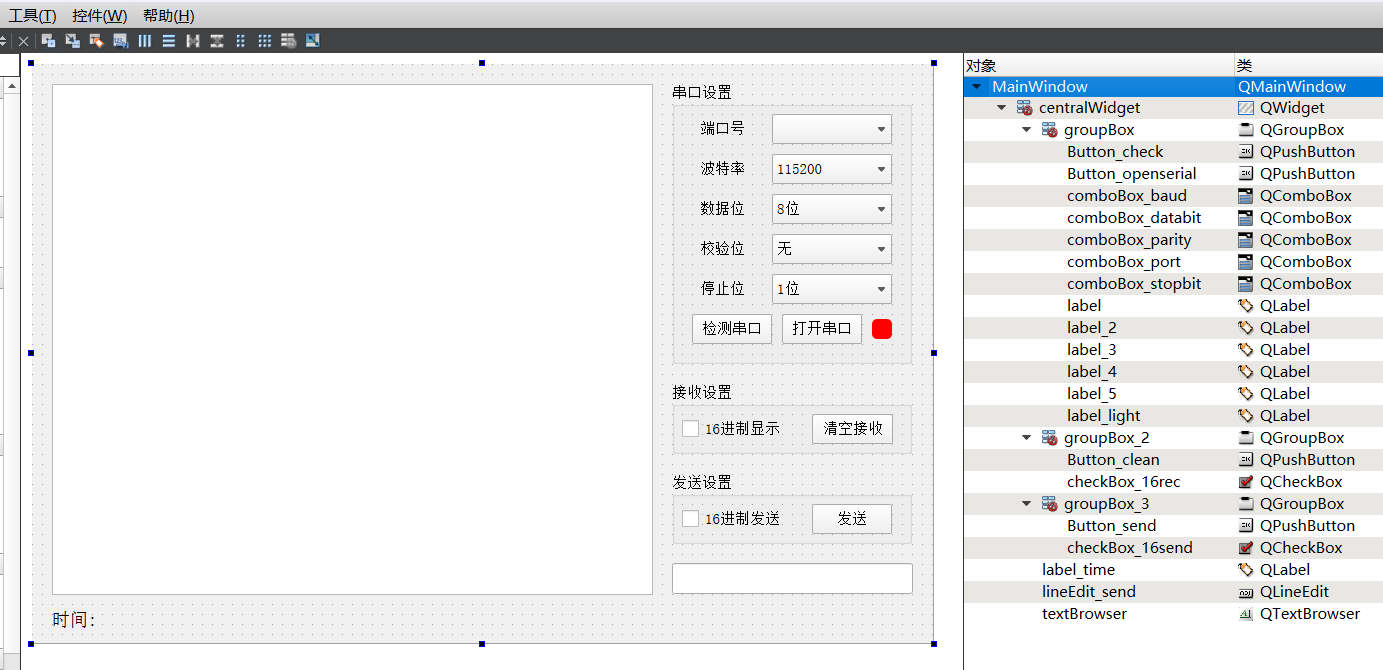Select Button_clean in the object tree
1383x670 pixels.
(1113, 460)
